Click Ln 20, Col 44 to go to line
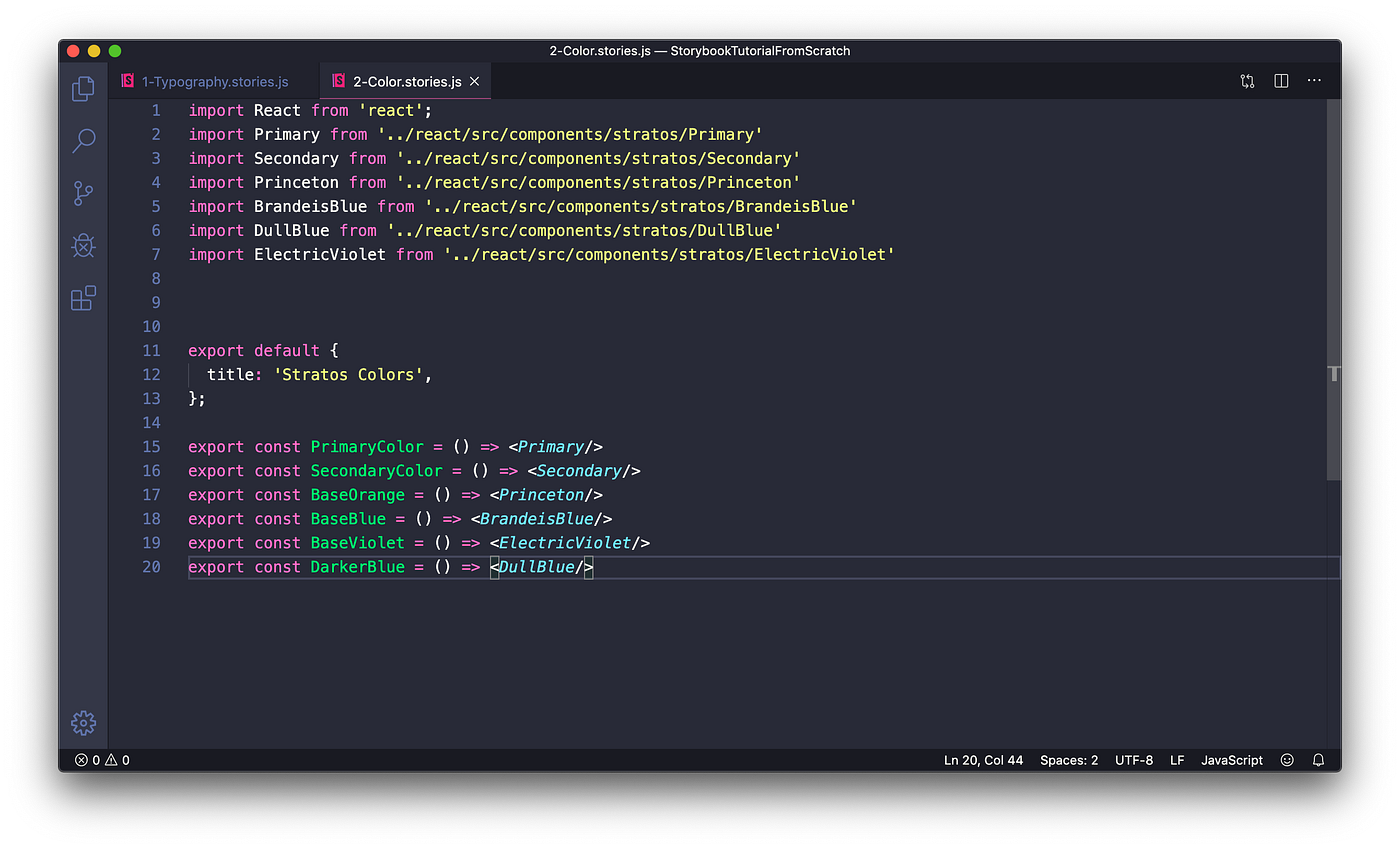 tap(983, 760)
